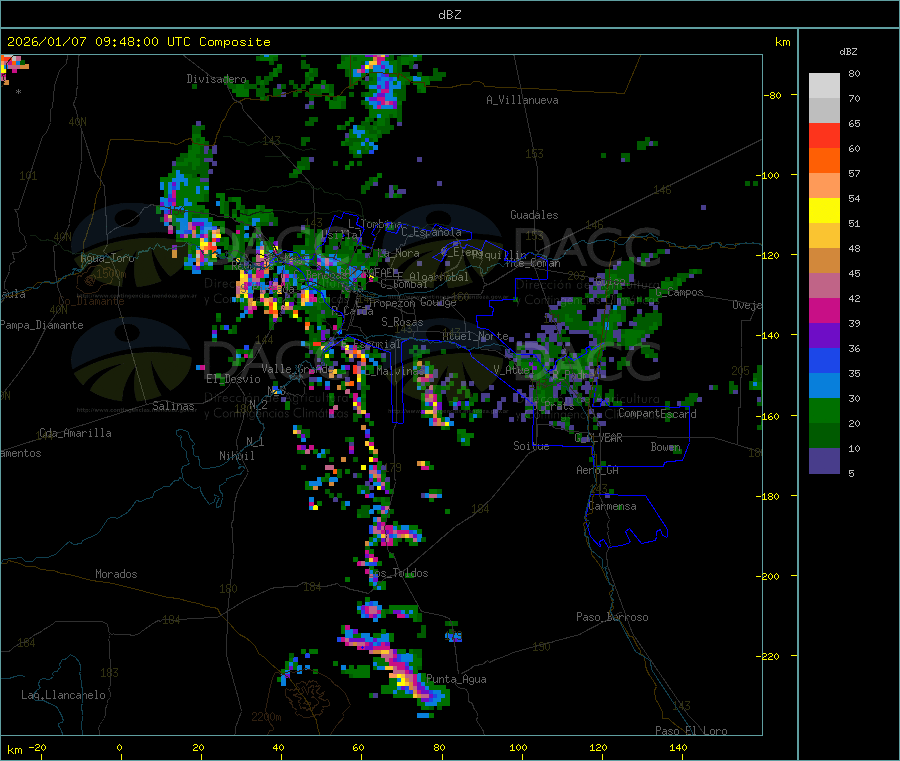This screenshot has width=900, height=761.
Task: Pick the yellow 54–51 dBZ legend swatch
Action: point(824,211)
